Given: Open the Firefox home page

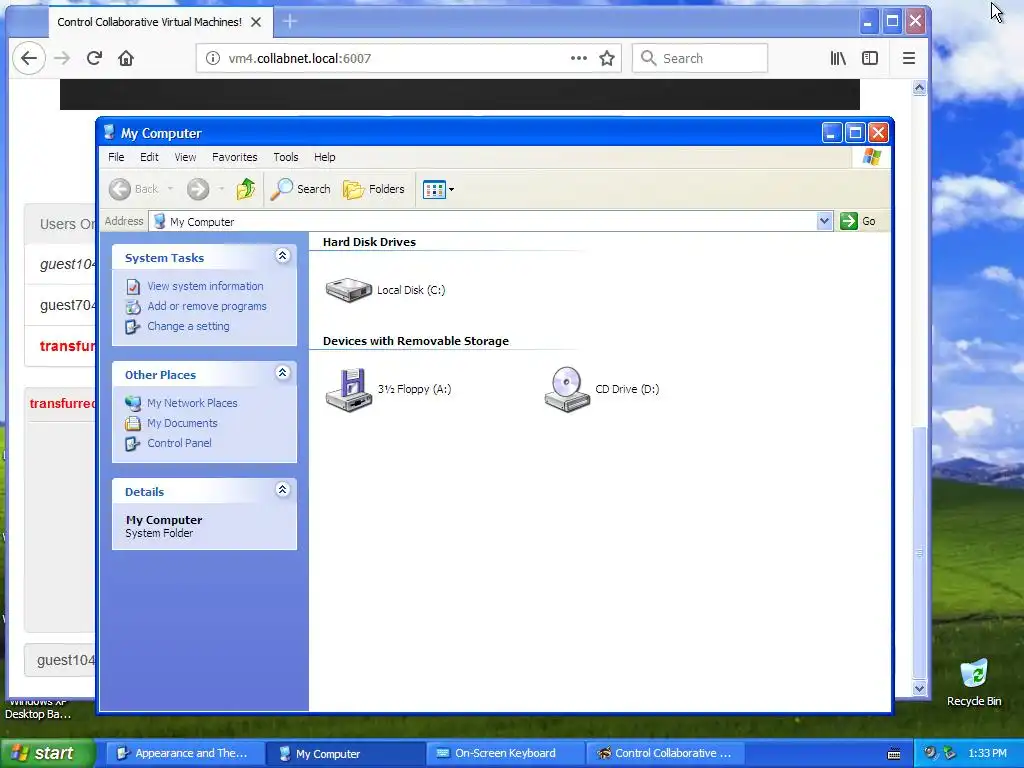Looking at the screenshot, I should pyautogui.click(x=126, y=58).
